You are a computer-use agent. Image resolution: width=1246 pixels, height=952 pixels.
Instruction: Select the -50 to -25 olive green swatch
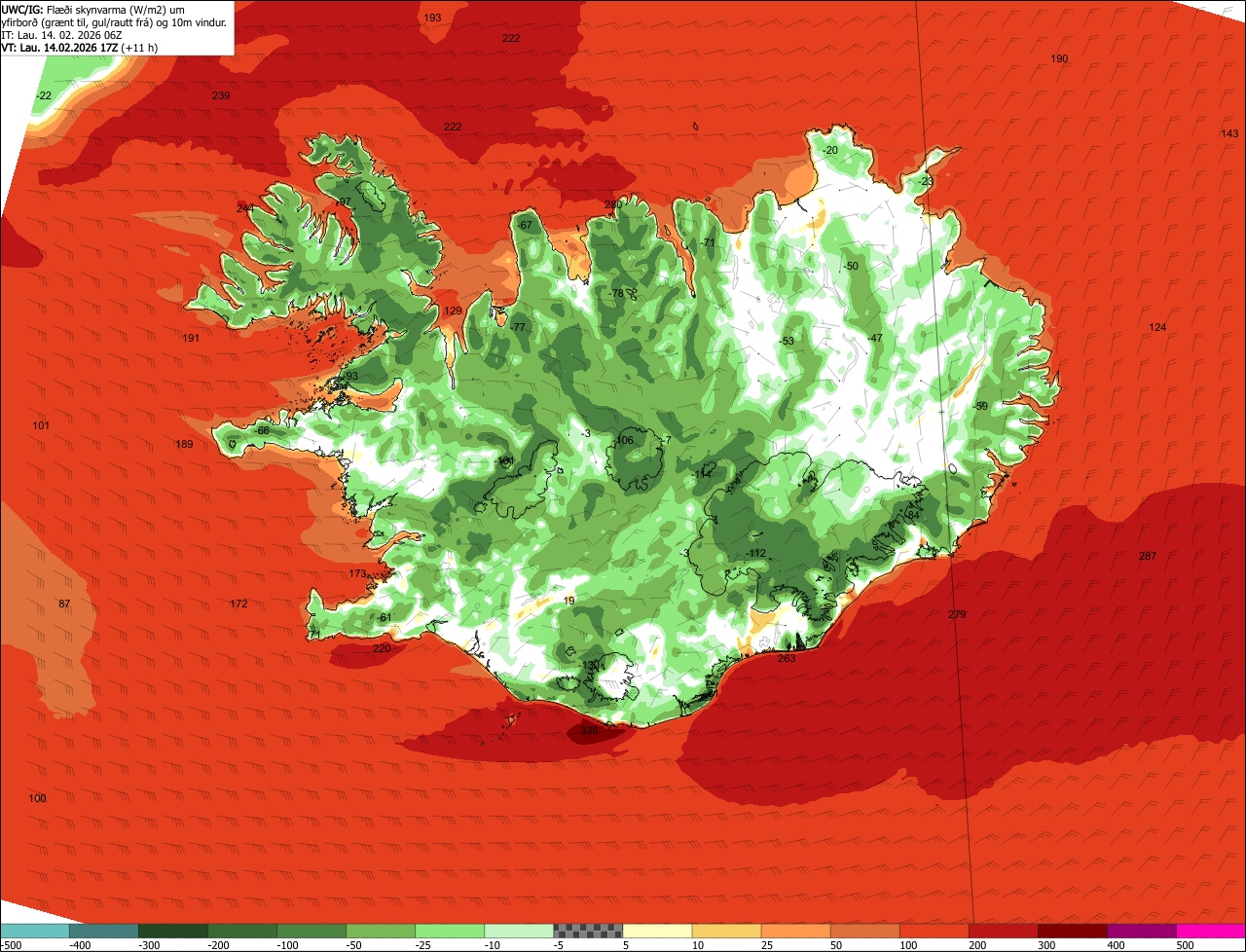(380, 931)
